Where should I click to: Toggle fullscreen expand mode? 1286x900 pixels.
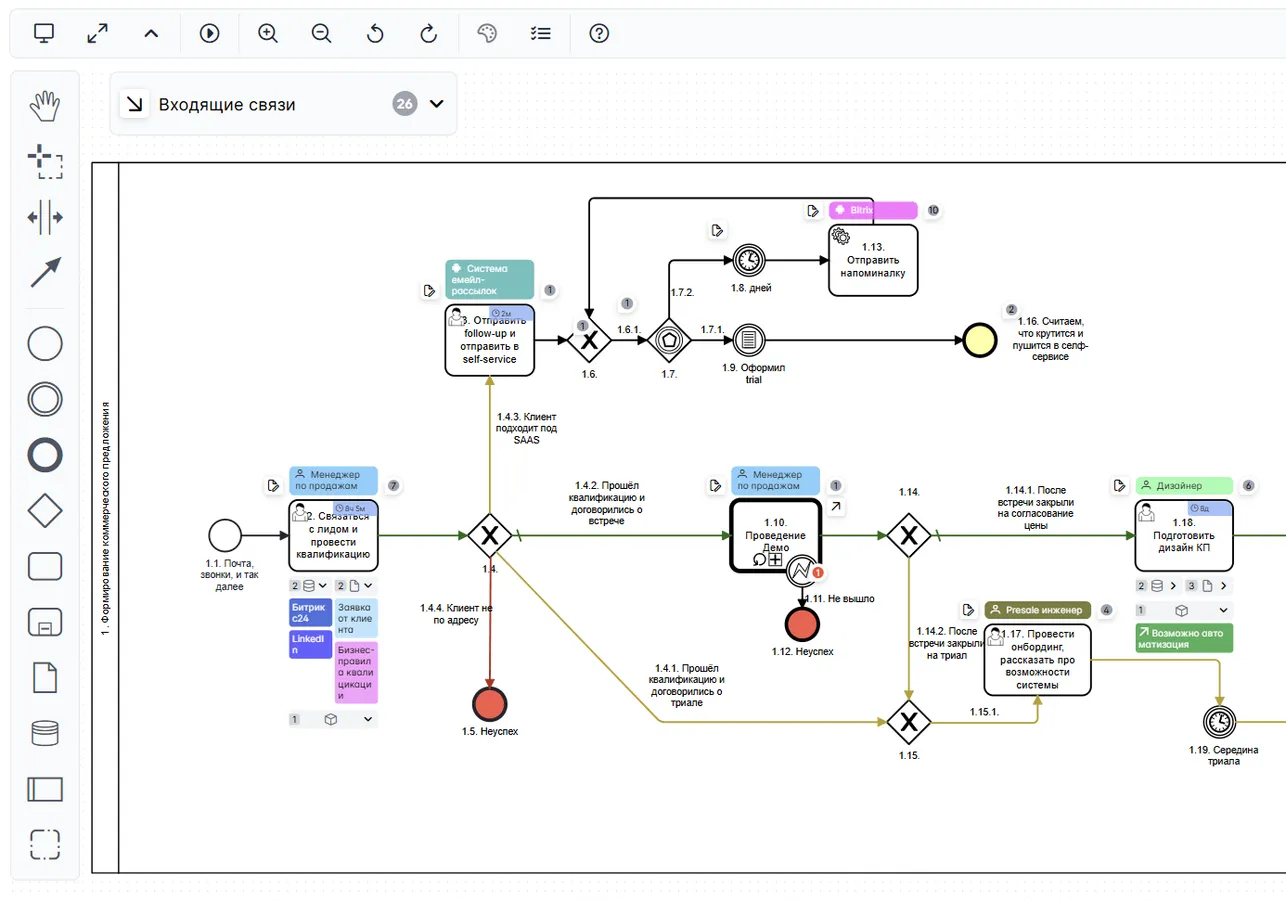pyautogui.click(x=97, y=33)
